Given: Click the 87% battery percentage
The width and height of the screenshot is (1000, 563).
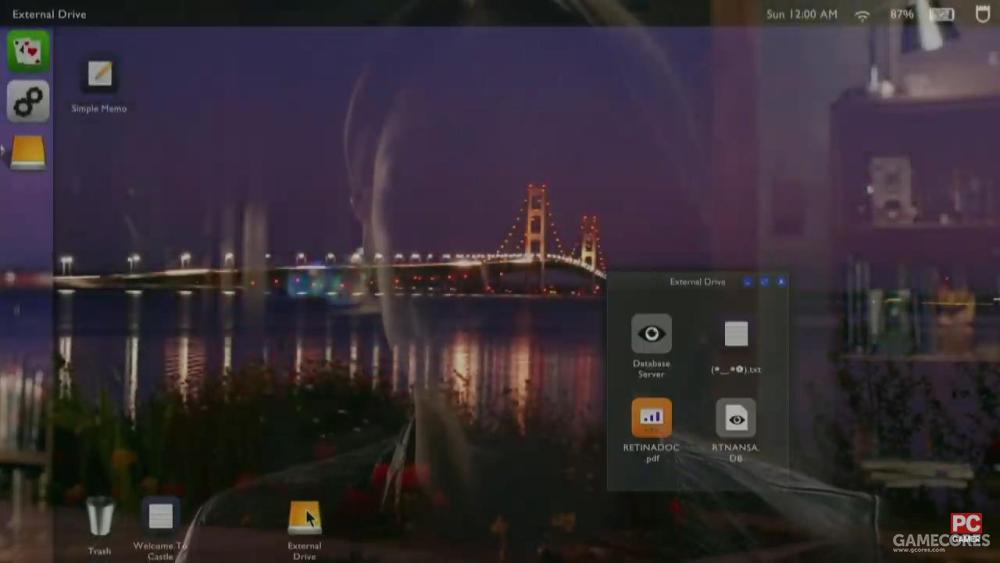Looking at the screenshot, I should coord(902,14).
